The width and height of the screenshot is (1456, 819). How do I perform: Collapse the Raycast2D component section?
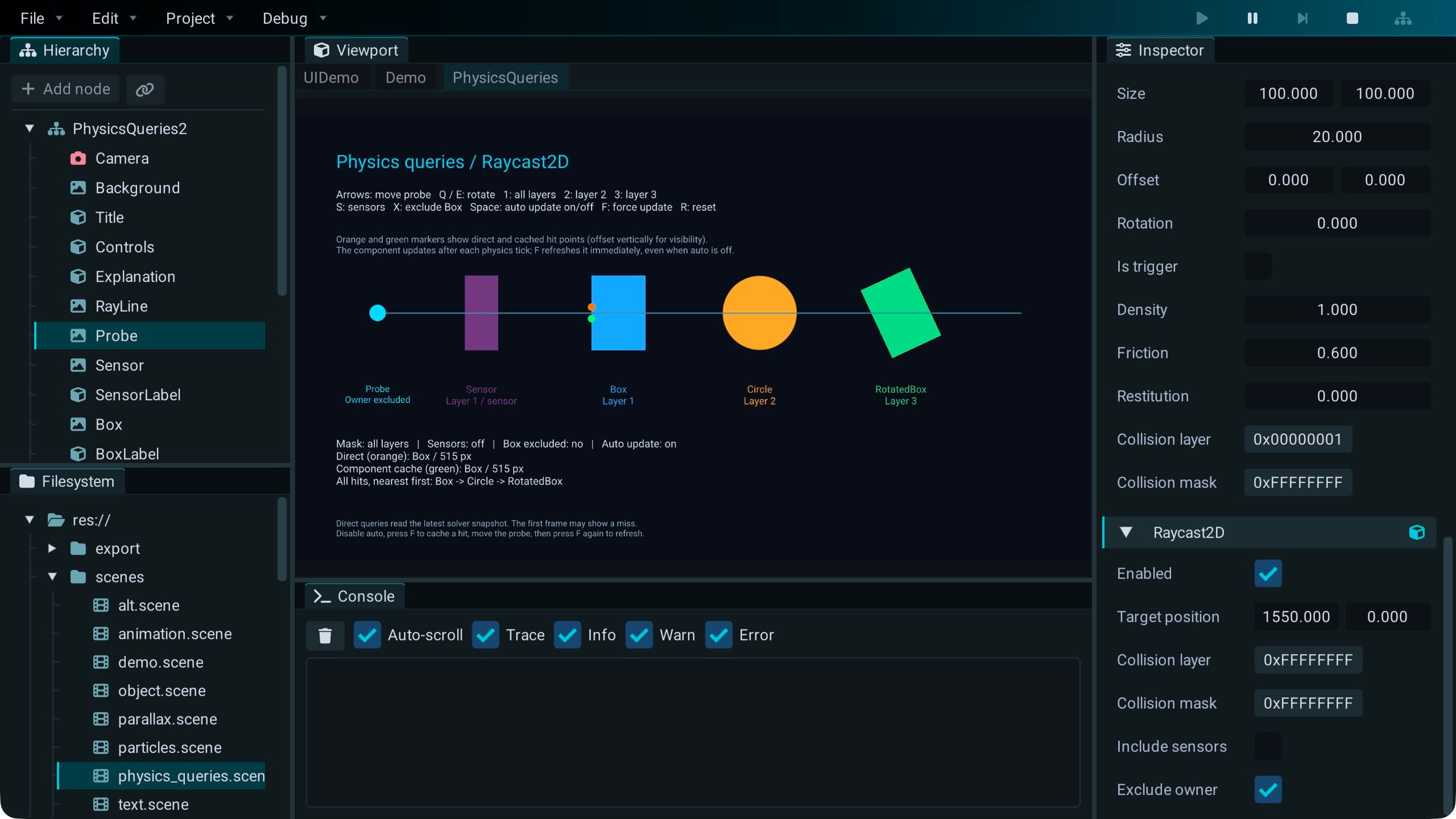tap(1126, 532)
